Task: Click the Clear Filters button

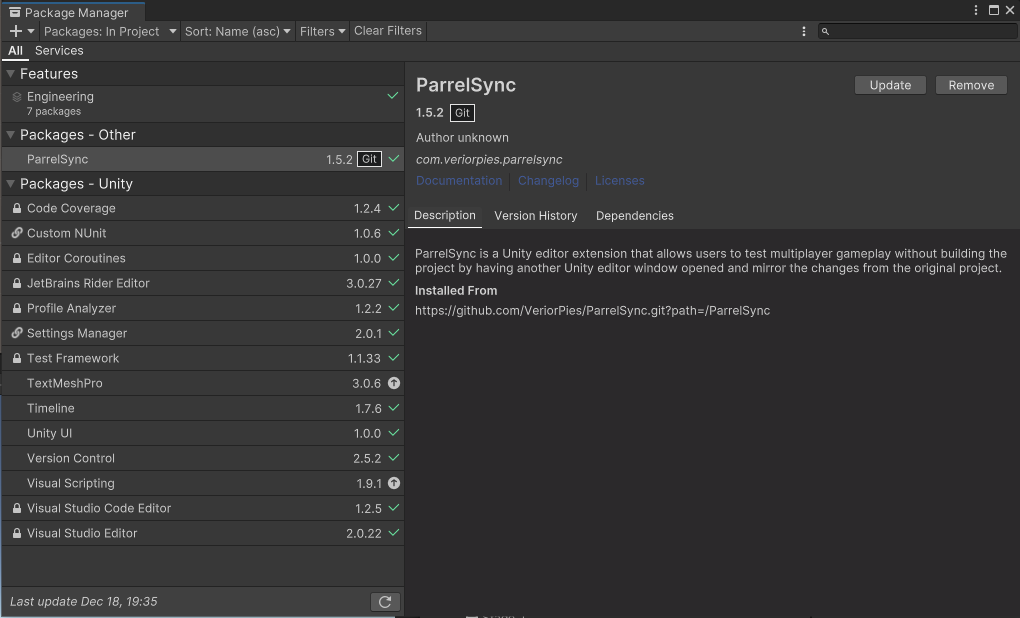Action: coord(388,31)
